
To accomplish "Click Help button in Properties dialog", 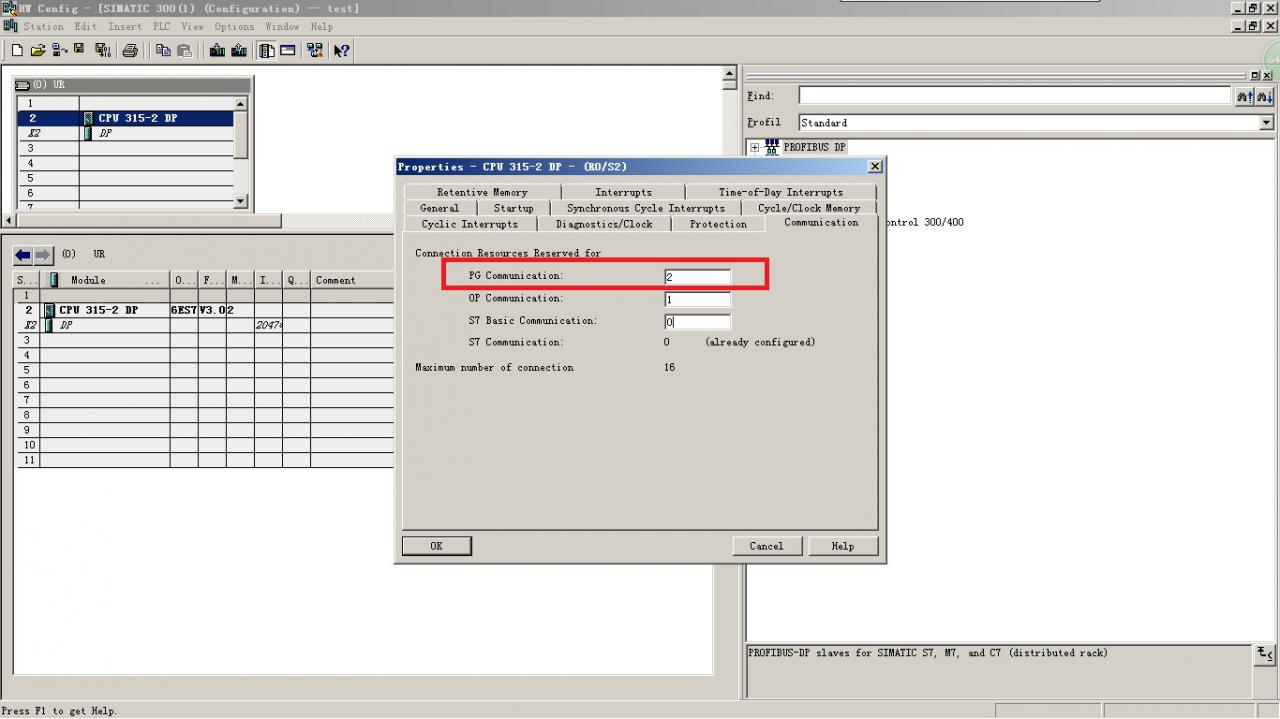I will click(843, 546).
